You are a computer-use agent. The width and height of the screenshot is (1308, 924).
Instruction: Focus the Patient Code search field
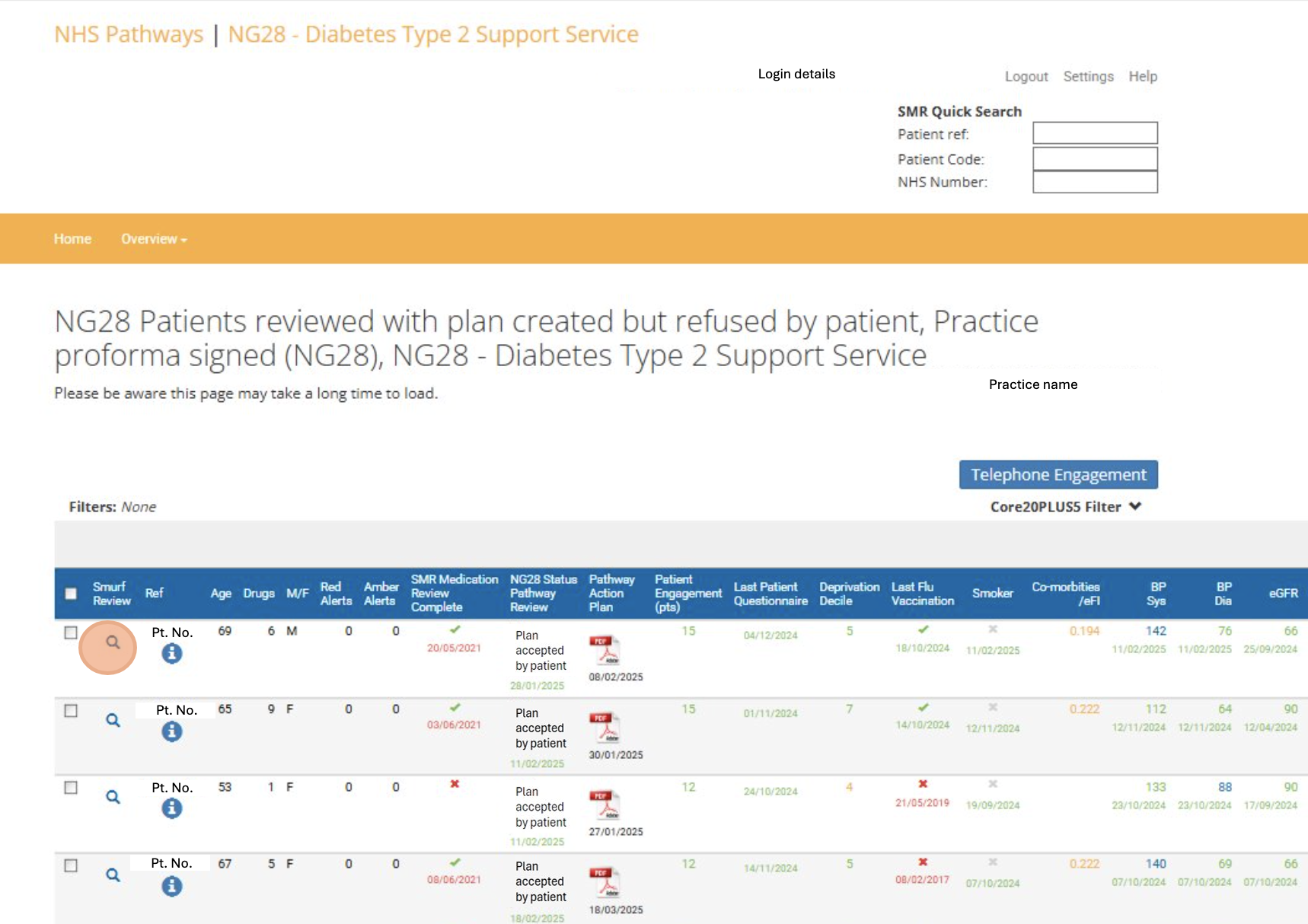(1095, 158)
